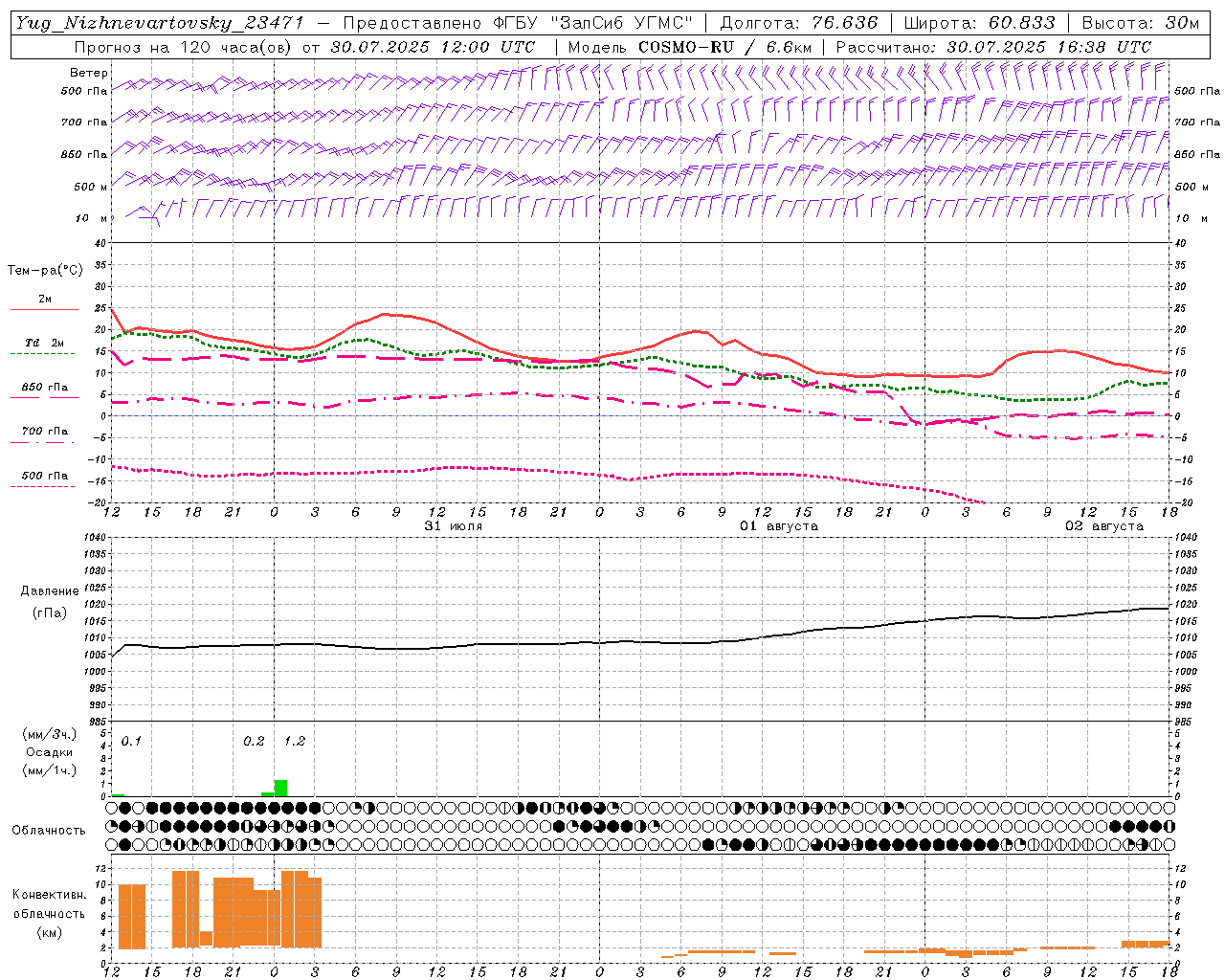This screenshot has height=980, width=1225.
Task: Click the 'Широта: 60.833' header text
Action: 980,23
